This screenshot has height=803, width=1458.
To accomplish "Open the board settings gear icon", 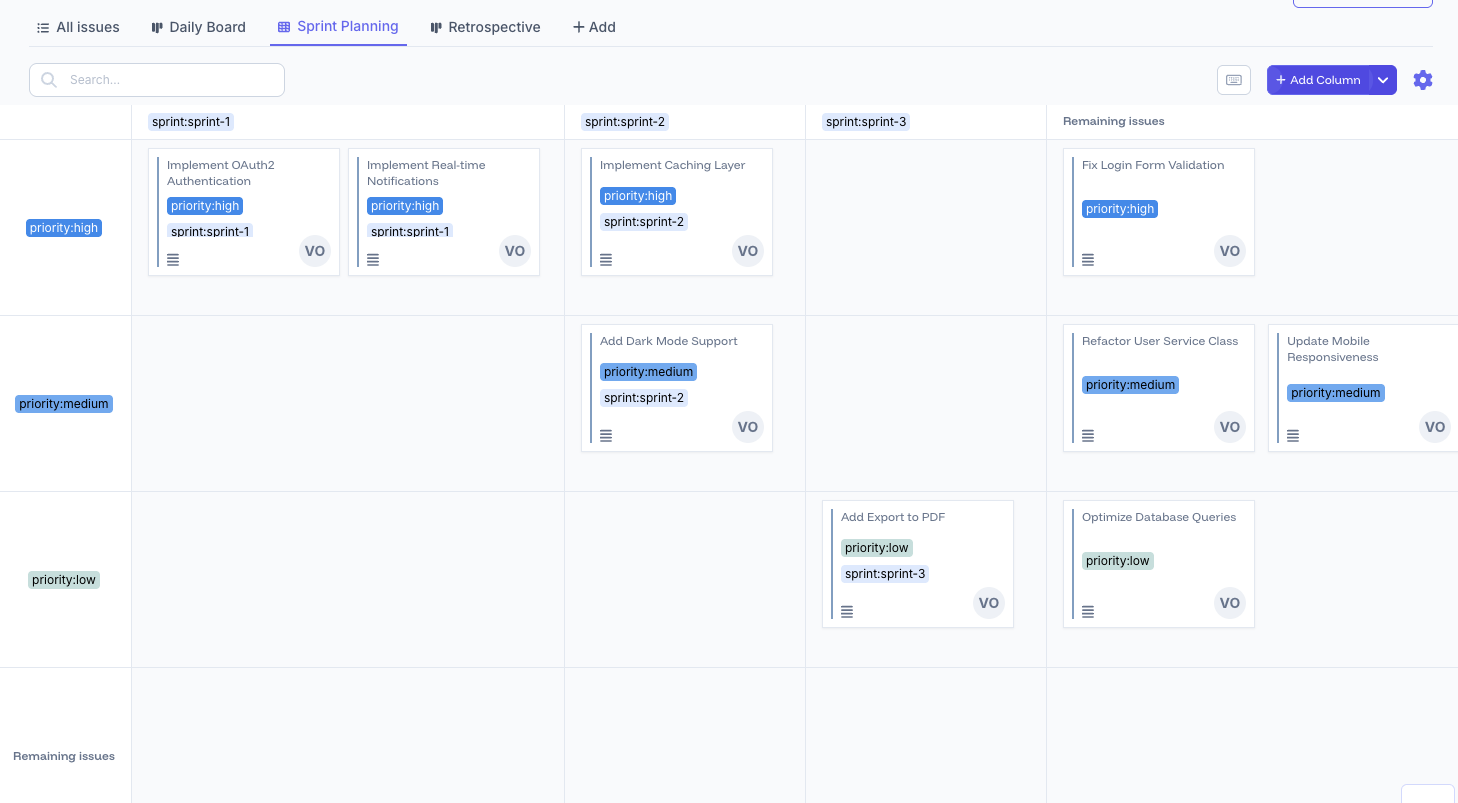I will tap(1422, 80).
